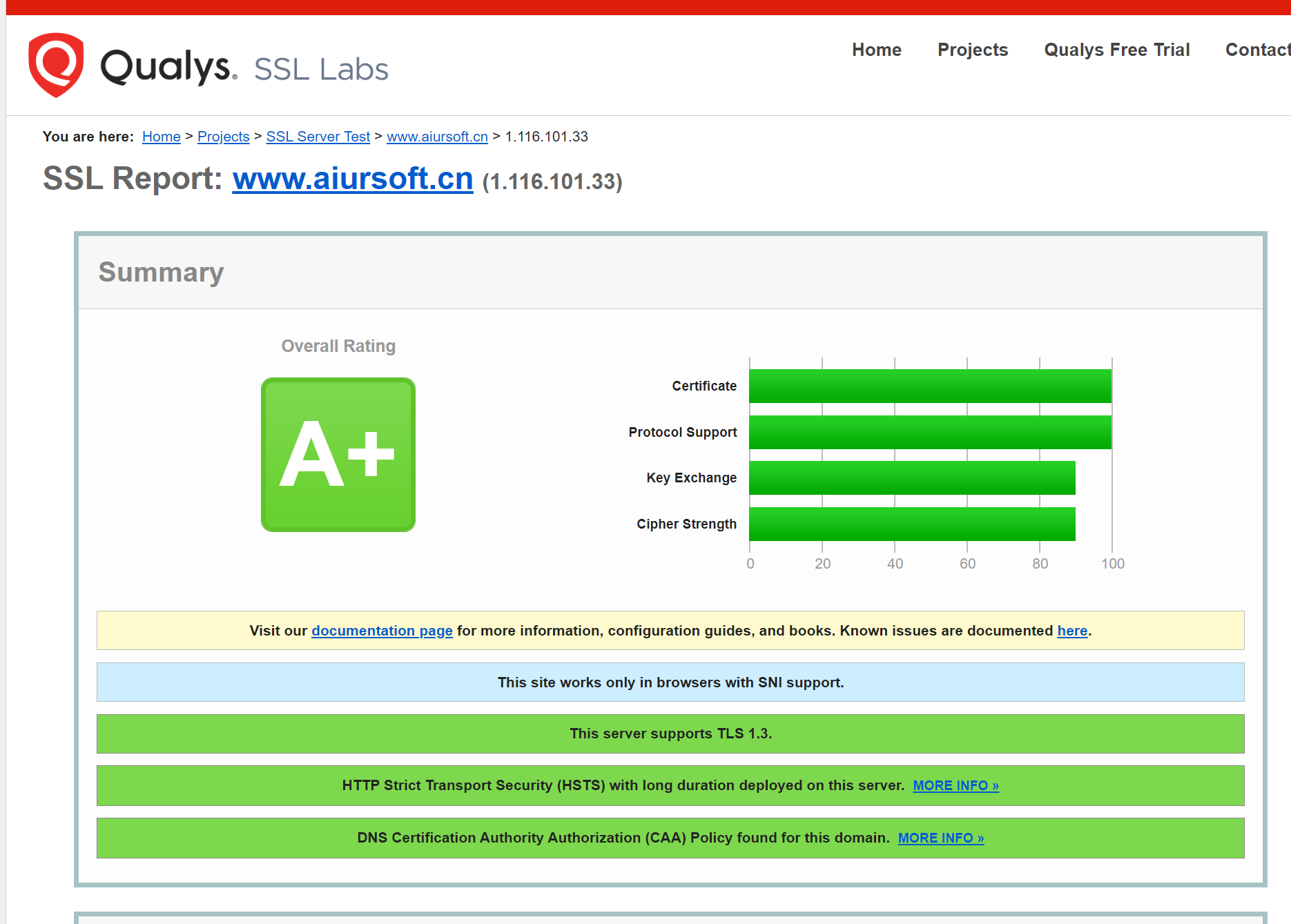This screenshot has height=924, width=1291.
Task: Click the www.aiursoft.cn breadcrumb link
Action: coord(437,137)
